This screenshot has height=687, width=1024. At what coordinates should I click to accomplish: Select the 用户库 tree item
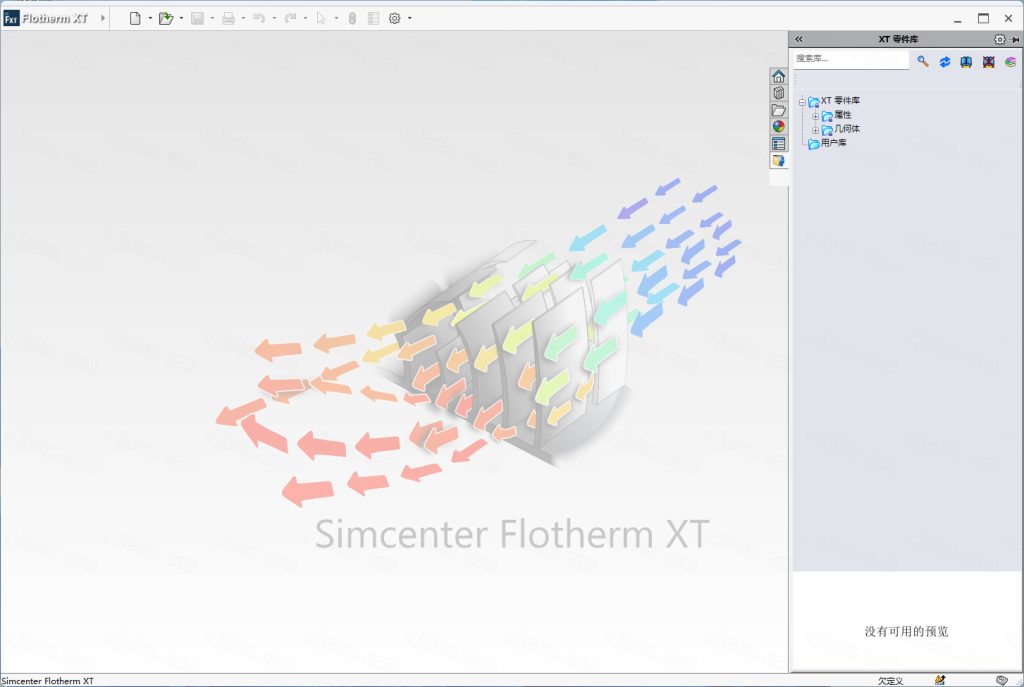click(x=833, y=144)
